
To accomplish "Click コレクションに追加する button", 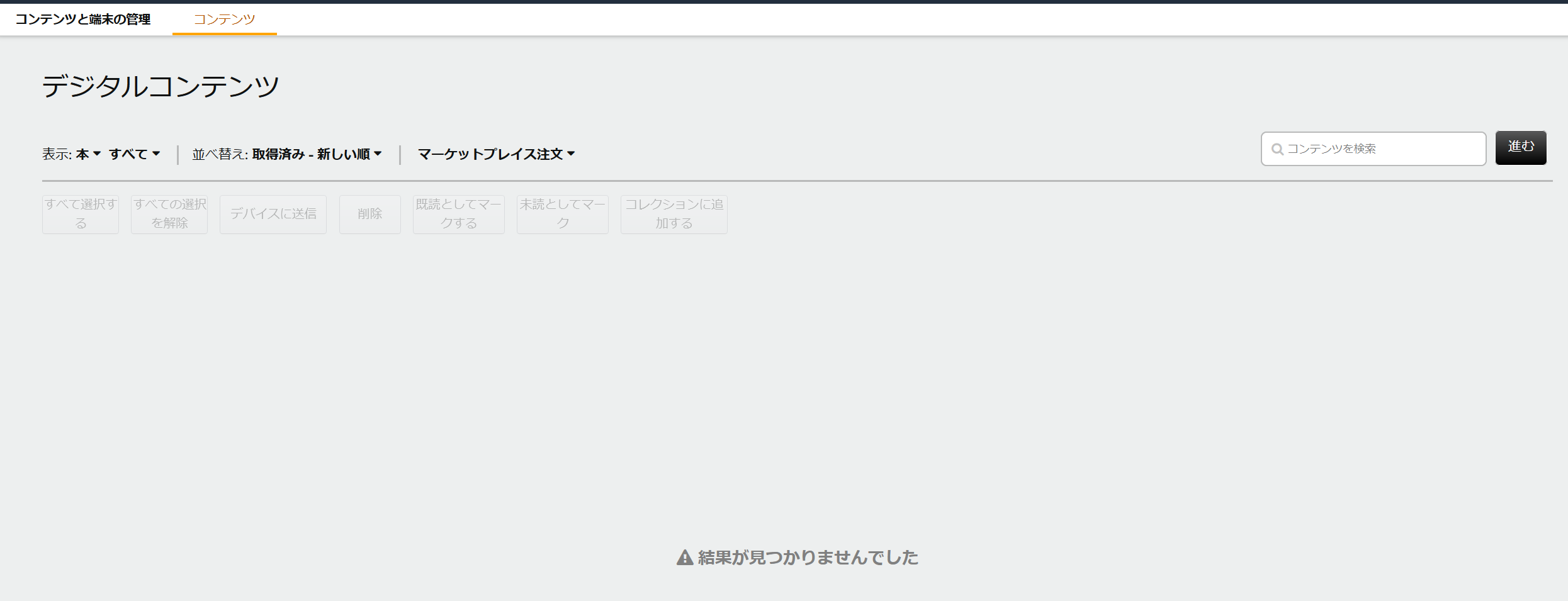I will click(674, 214).
